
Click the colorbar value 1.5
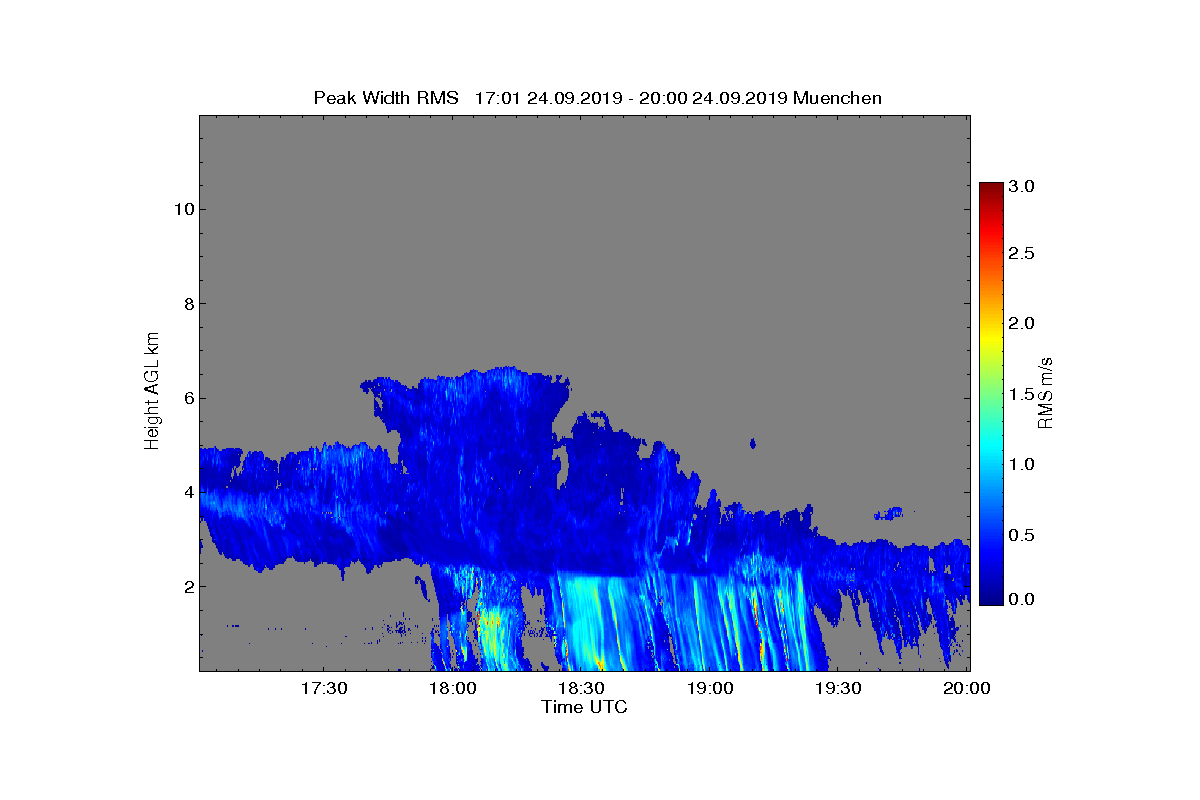point(1021,395)
